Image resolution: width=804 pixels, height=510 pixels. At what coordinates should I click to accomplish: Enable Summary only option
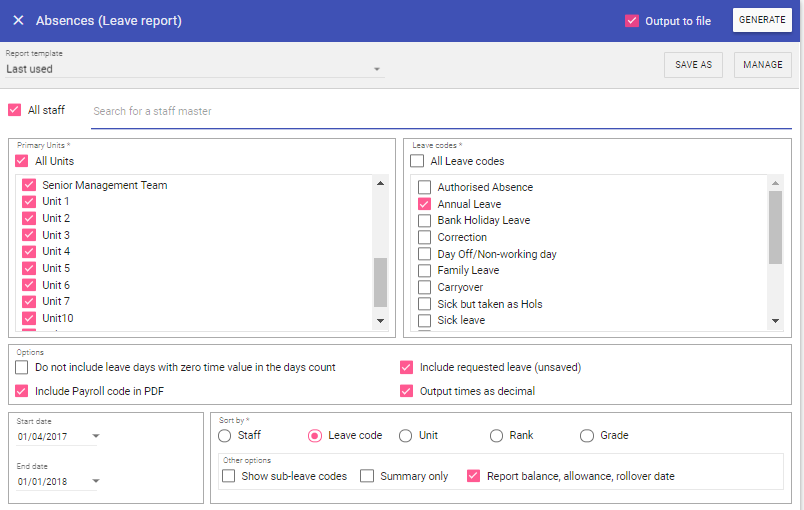(367, 476)
